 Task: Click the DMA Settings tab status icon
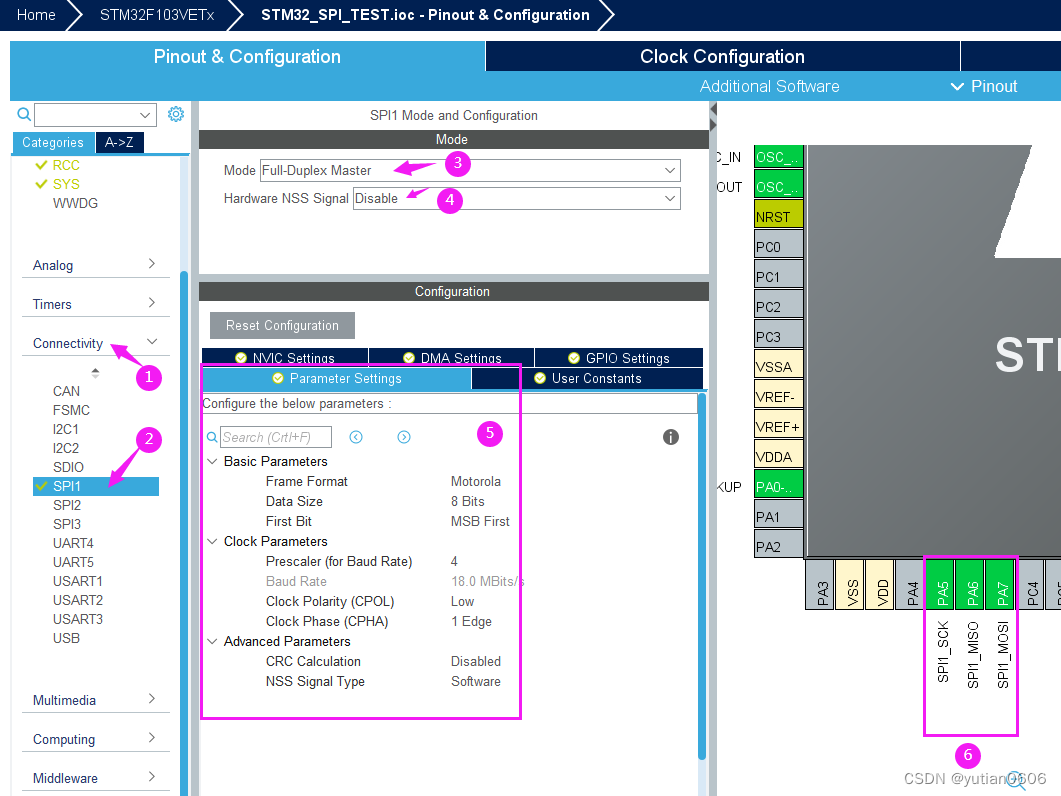click(409, 358)
